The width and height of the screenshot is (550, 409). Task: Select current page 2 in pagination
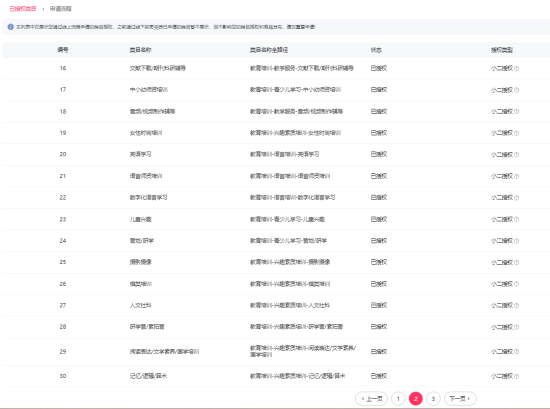click(416, 399)
